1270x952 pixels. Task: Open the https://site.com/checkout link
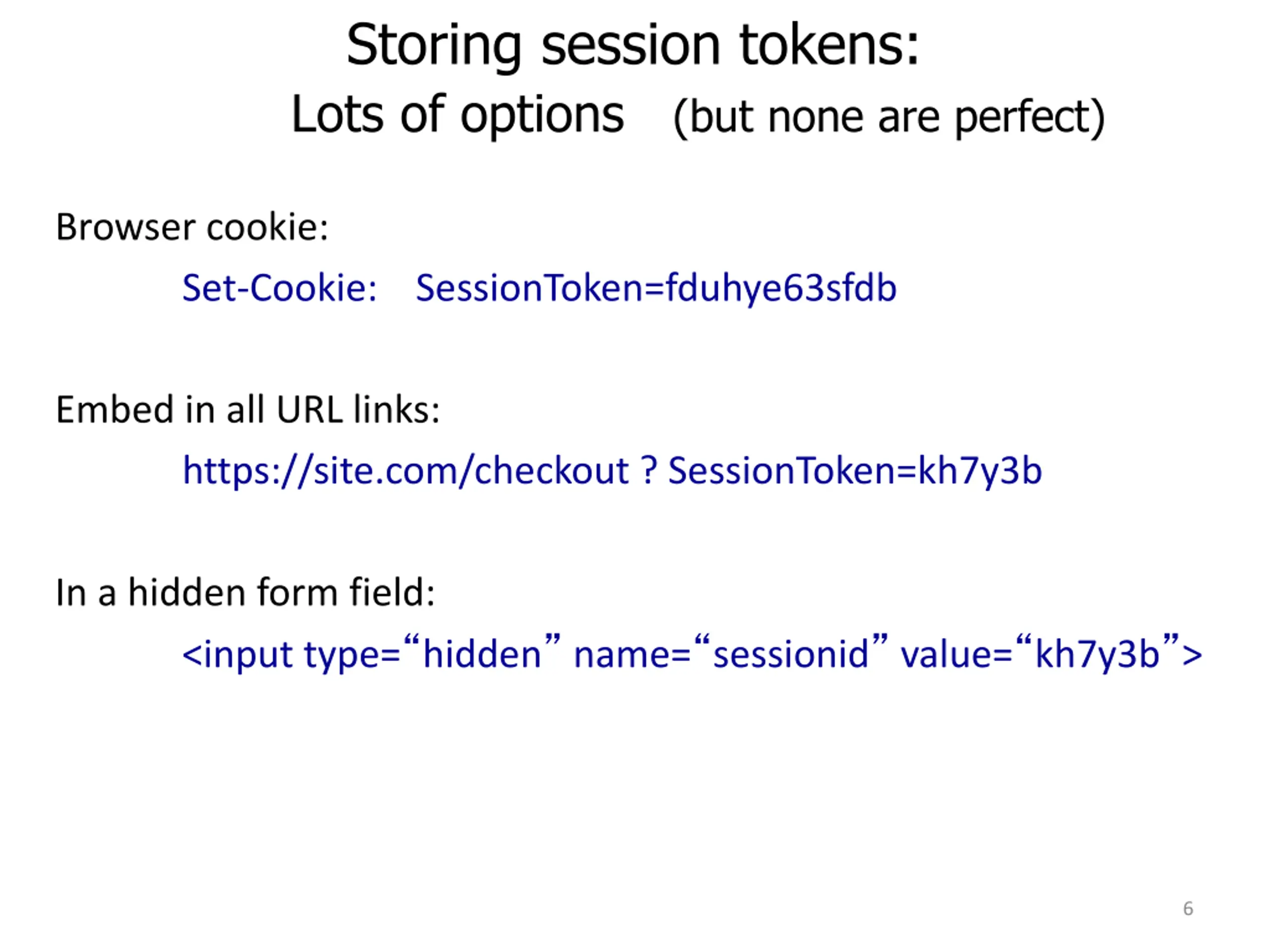(405, 472)
